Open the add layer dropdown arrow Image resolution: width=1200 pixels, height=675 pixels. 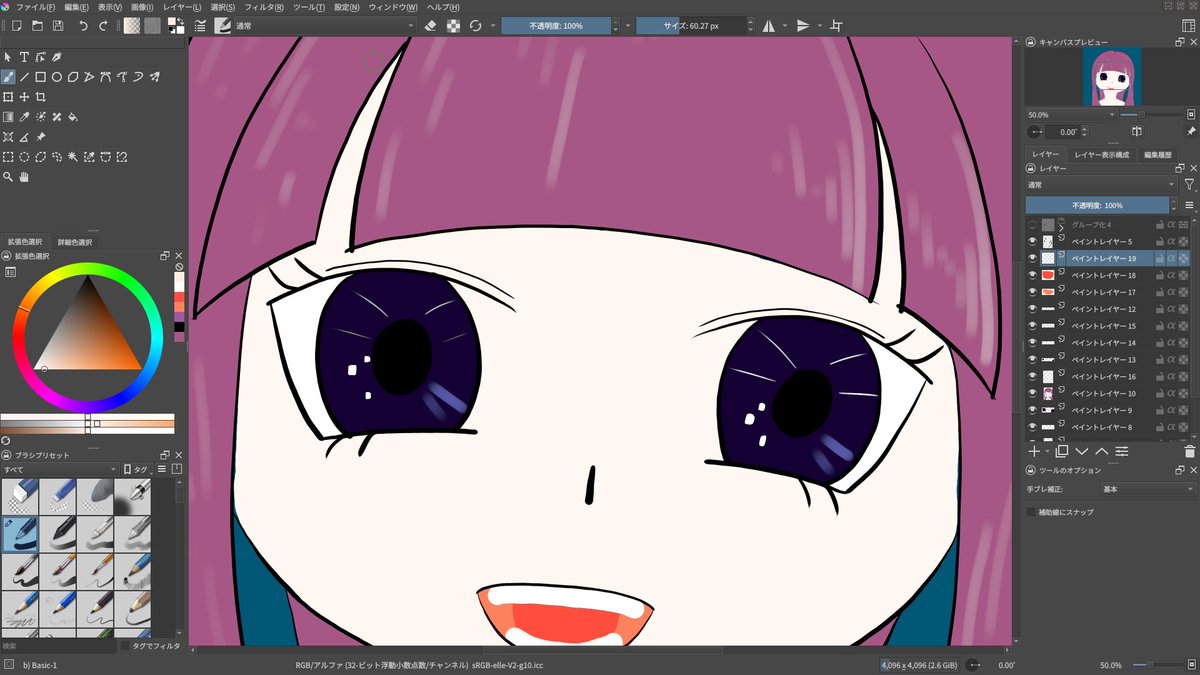(x=1047, y=452)
